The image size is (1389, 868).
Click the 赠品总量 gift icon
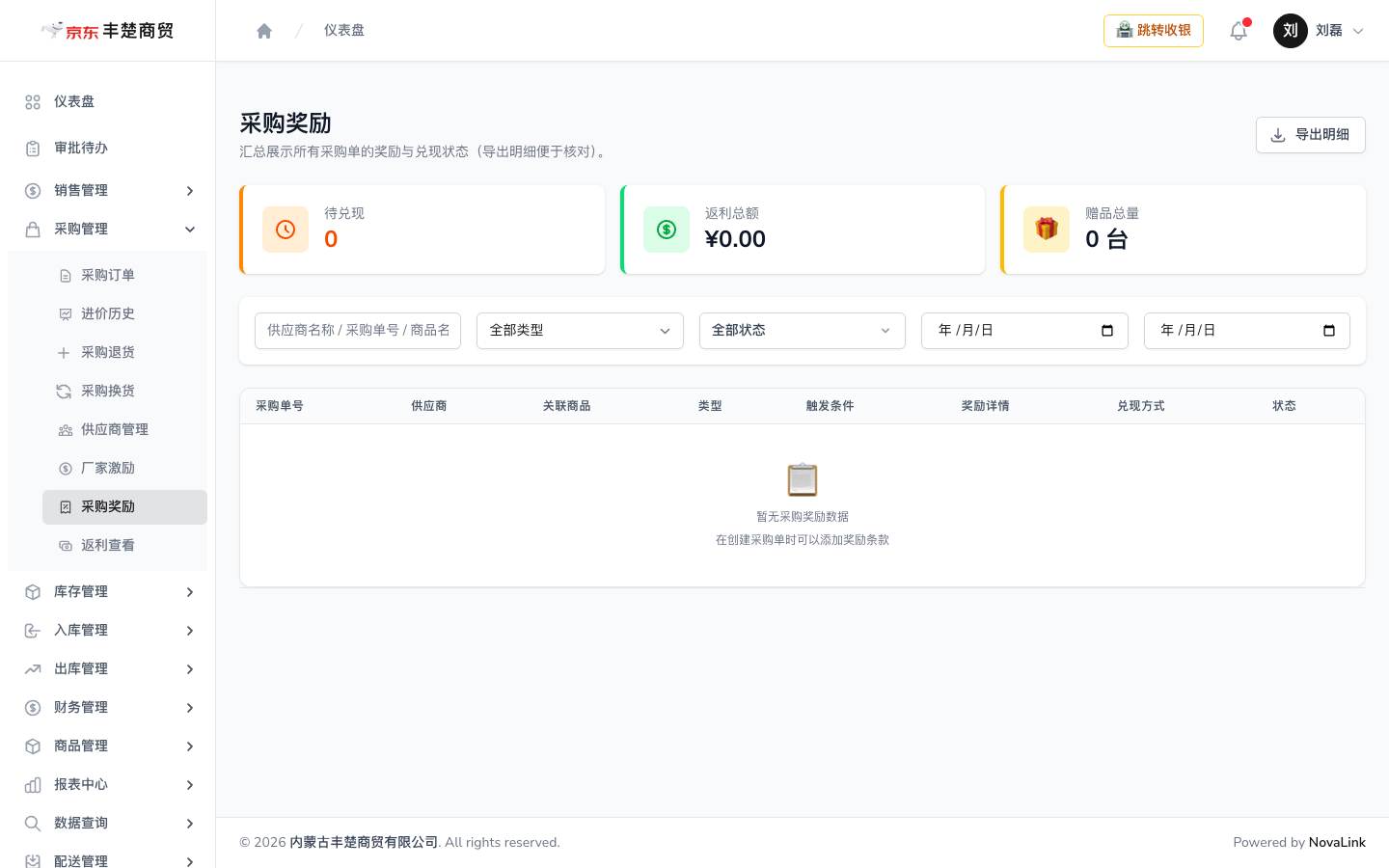click(x=1047, y=230)
